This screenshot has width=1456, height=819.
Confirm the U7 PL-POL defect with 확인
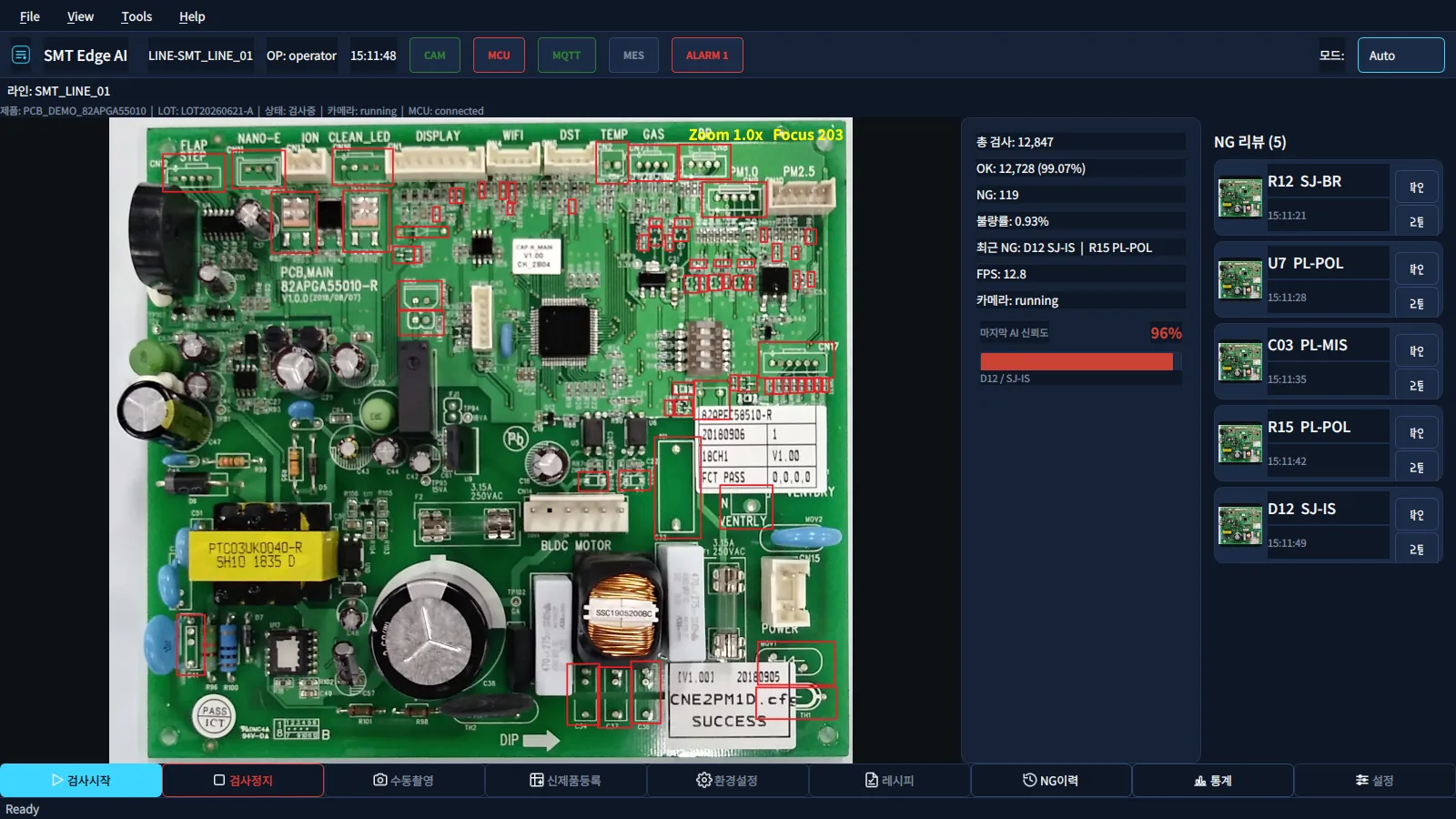[x=1417, y=269]
